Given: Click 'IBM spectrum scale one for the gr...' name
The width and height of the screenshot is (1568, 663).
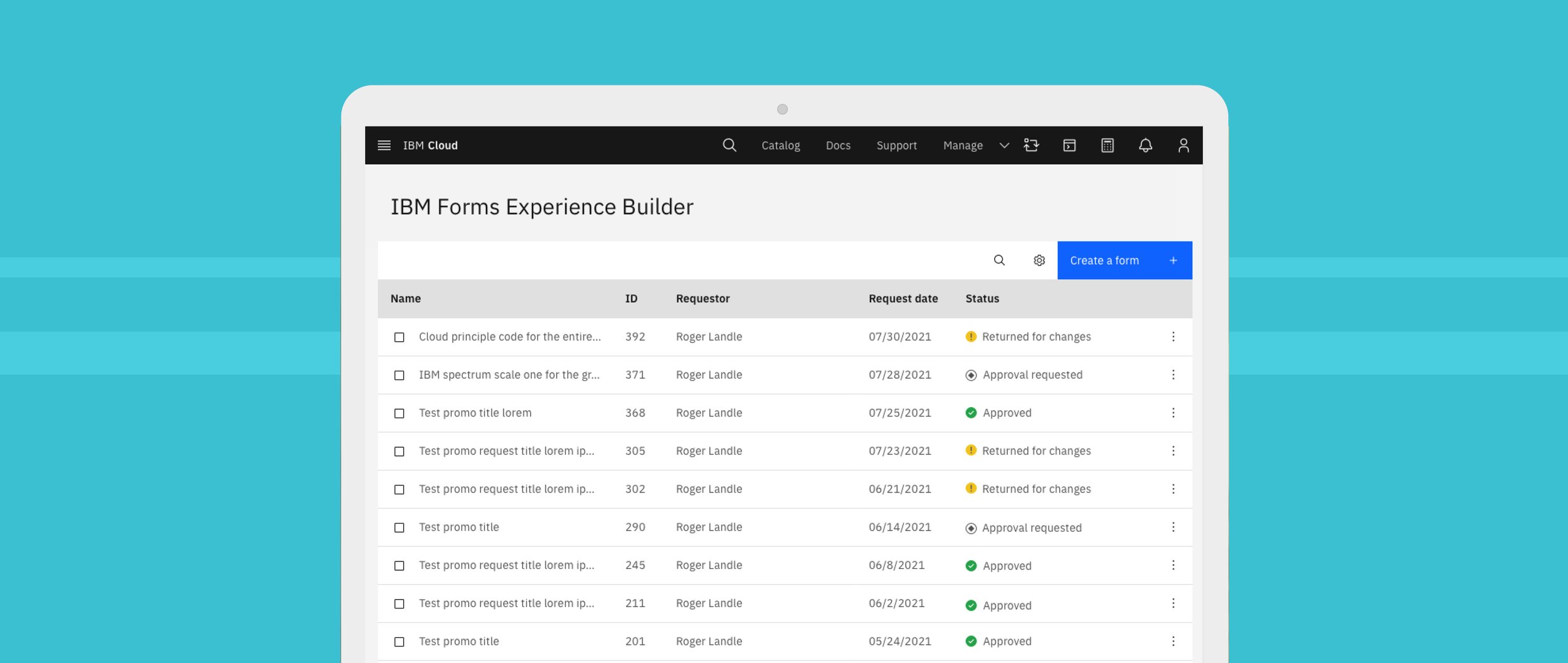Looking at the screenshot, I should pos(509,374).
